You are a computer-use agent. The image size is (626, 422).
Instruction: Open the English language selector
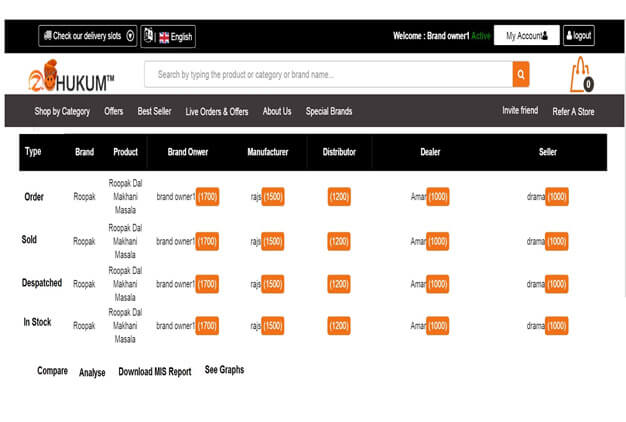pos(168,36)
